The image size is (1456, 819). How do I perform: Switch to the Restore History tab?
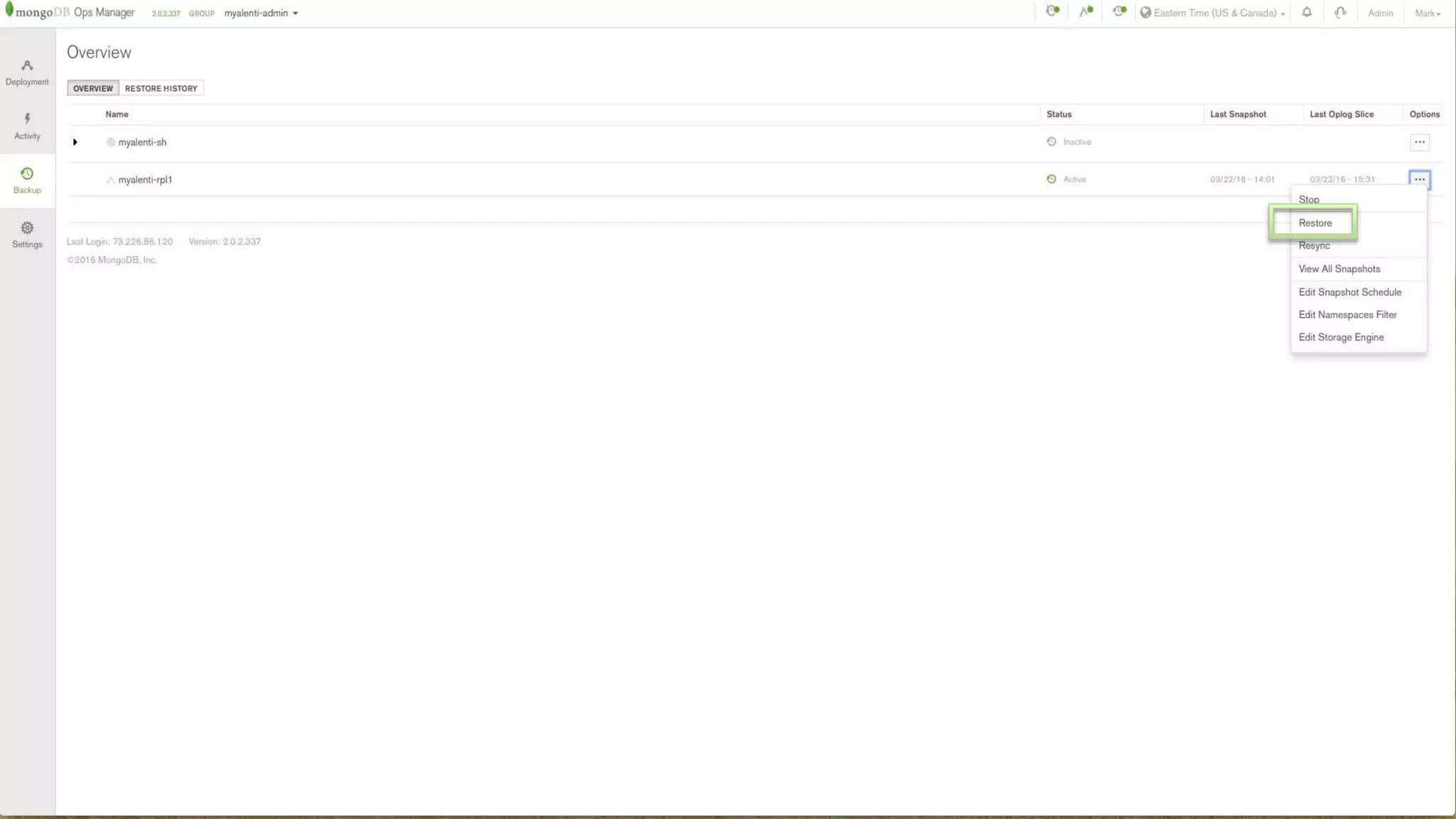tap(161, 88)
